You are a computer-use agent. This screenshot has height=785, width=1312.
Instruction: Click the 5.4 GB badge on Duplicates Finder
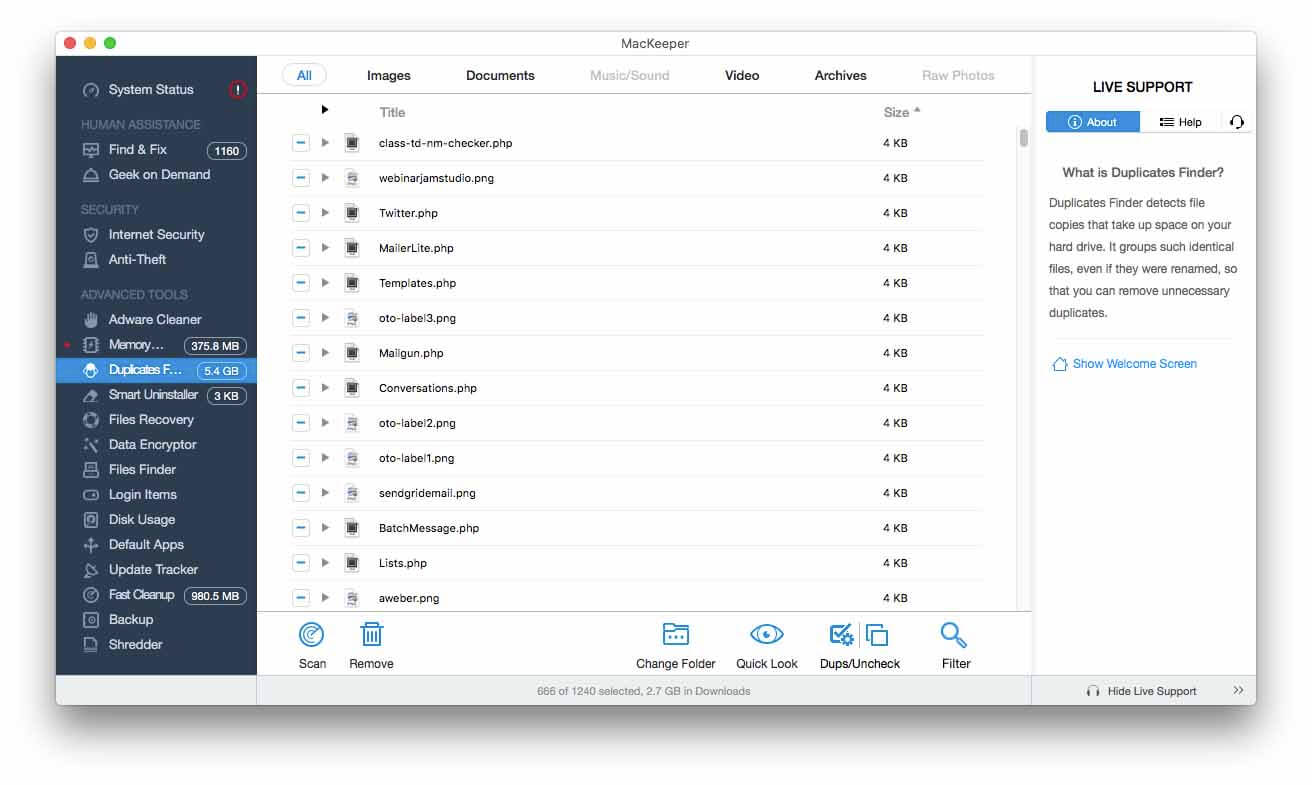tap(220, 371)
